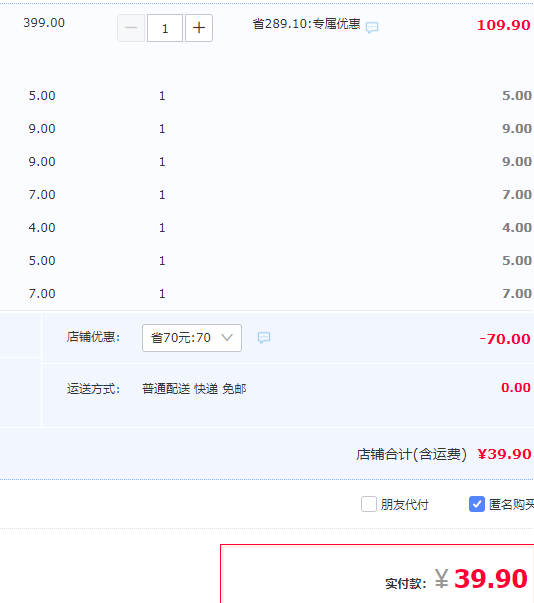This screenshot has height=603, width=534.
Task: Enable the 朋友代付 checkbox
Action: click(x=369, y=504)
